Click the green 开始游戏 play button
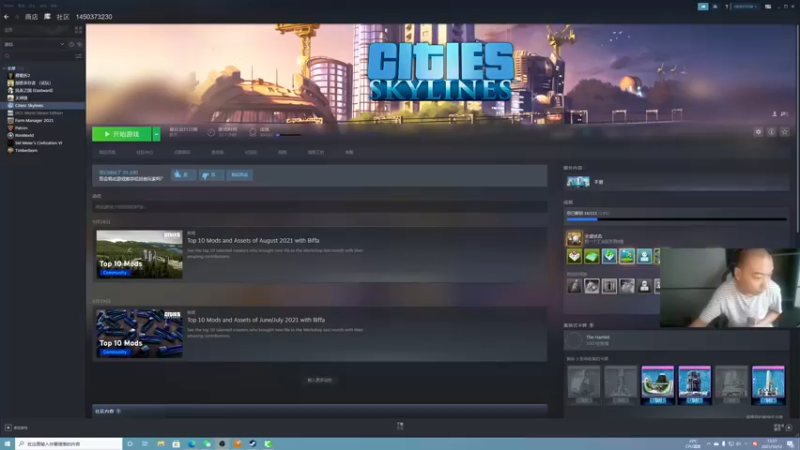The height and width of the screenshot is (450, 800). (121, 134)
